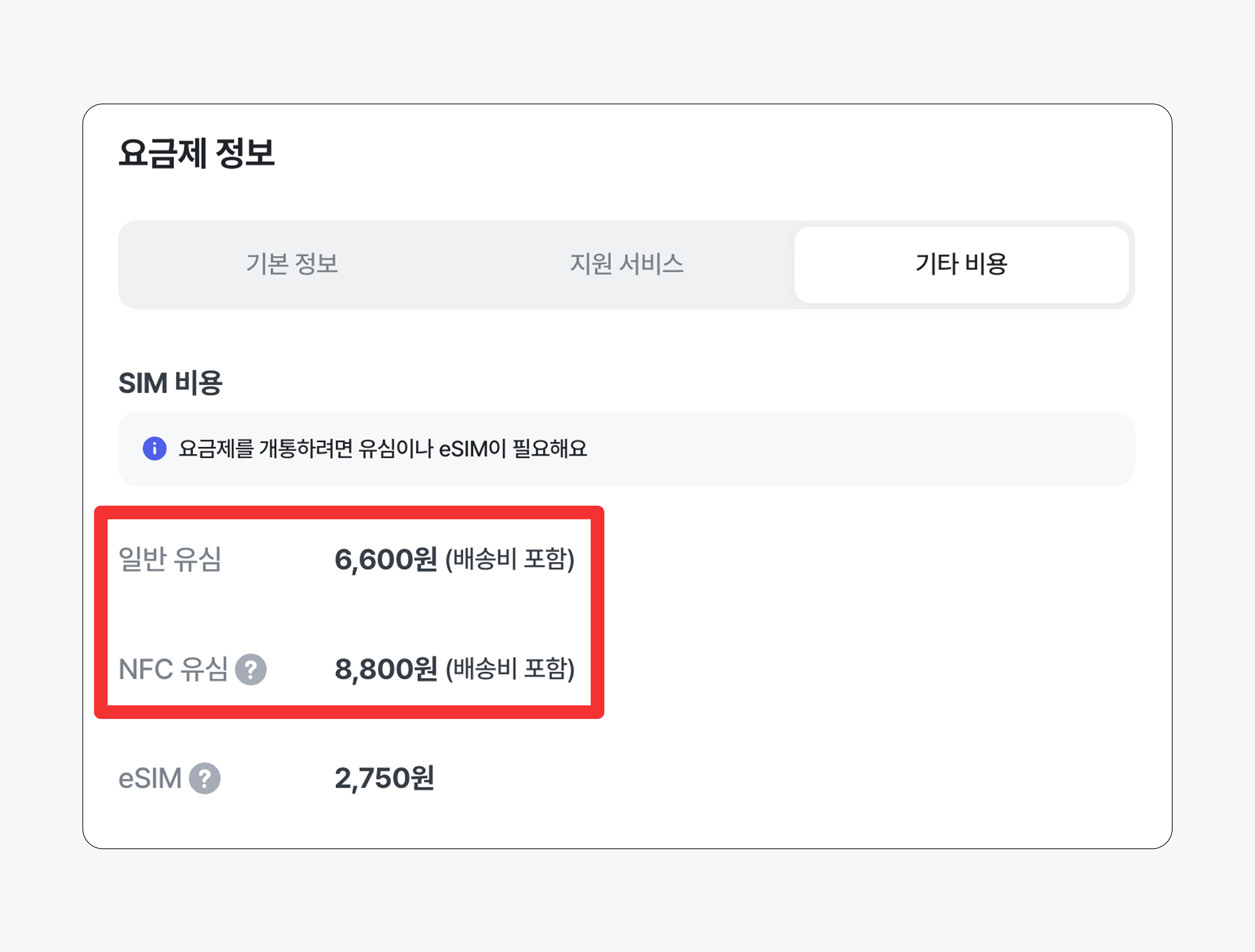This screenshot has width=1255, height=952.
Task: Click the eSIM label text
Action: [x=150, y=778]
